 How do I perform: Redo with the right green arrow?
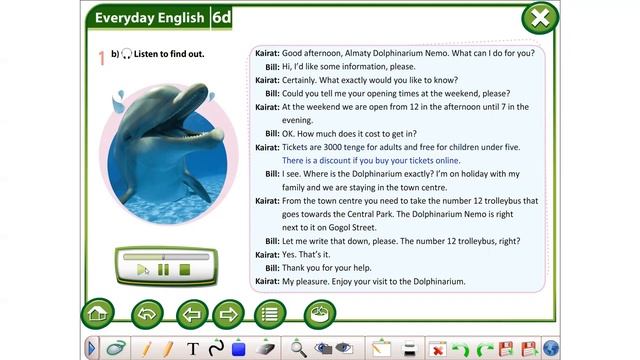[484, 350]
